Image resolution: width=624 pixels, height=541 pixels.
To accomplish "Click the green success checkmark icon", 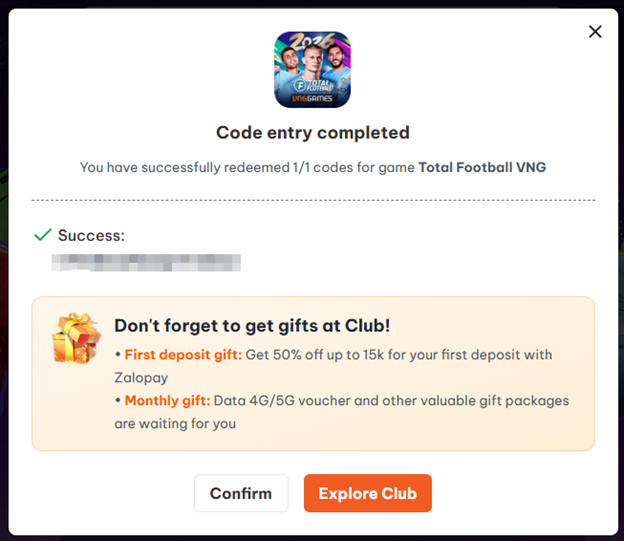I will 42,235.
